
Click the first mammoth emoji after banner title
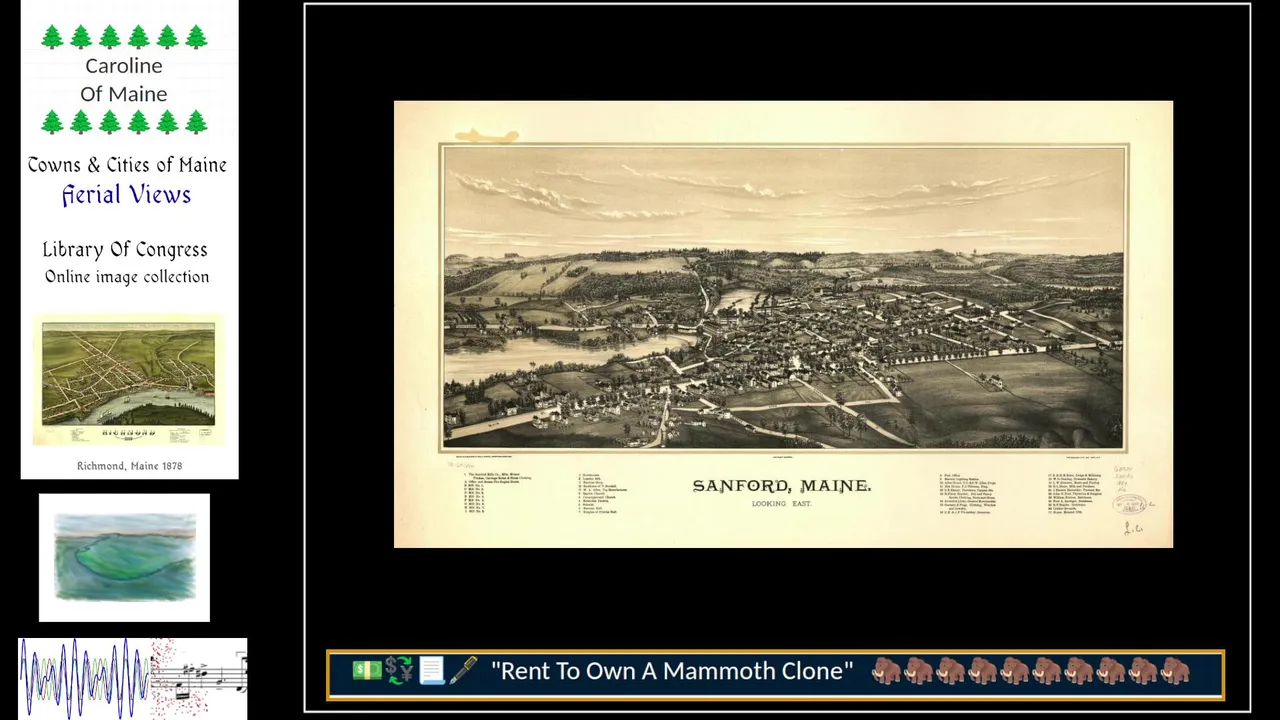[886, 671]
